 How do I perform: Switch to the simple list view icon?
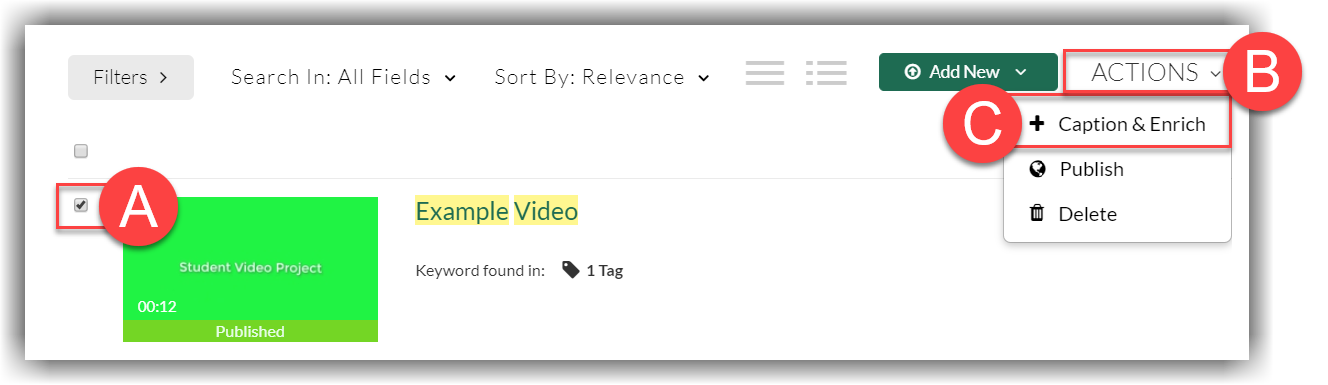click(766, 73)
